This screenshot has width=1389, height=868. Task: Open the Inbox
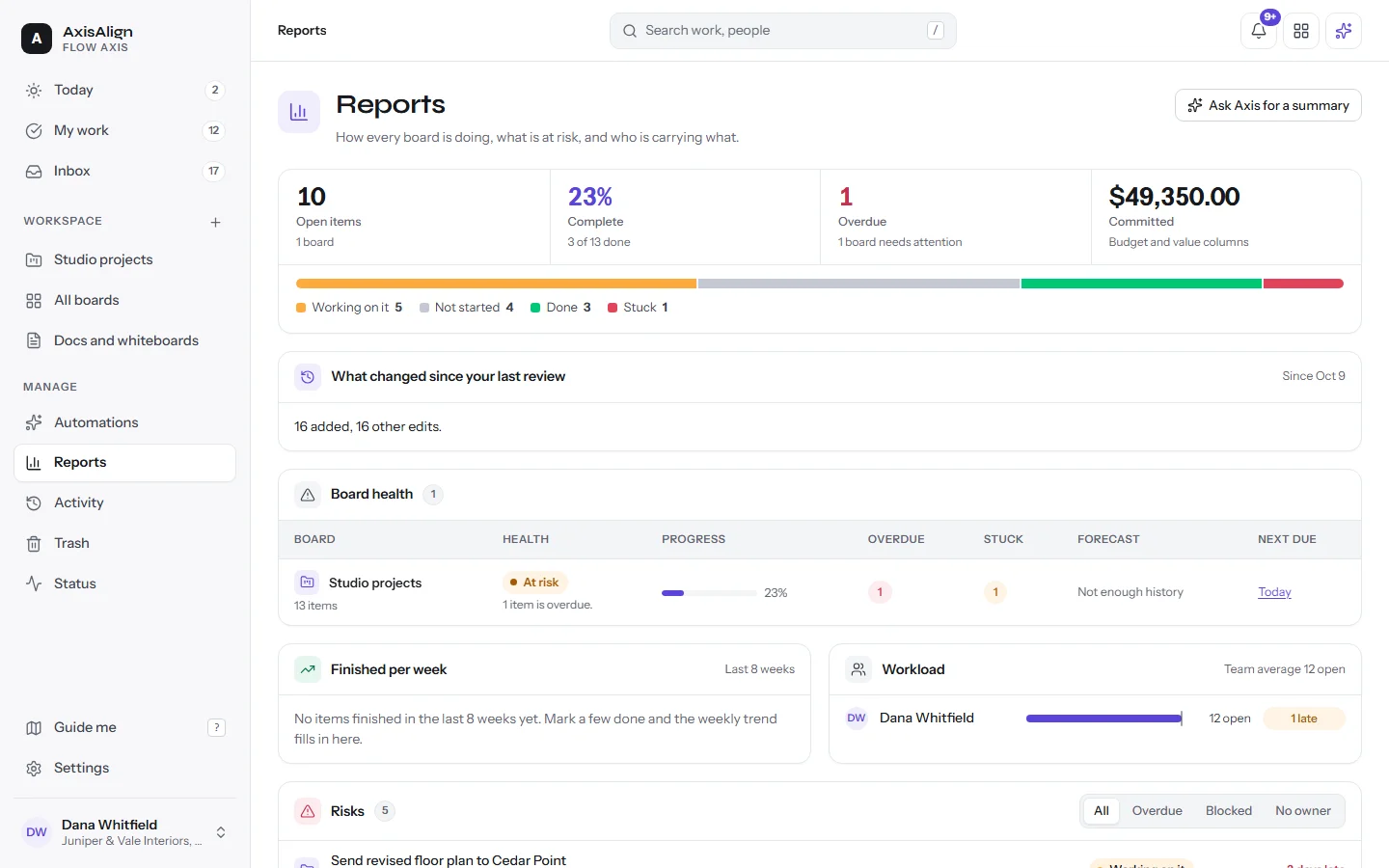click(x=125, y=171)
